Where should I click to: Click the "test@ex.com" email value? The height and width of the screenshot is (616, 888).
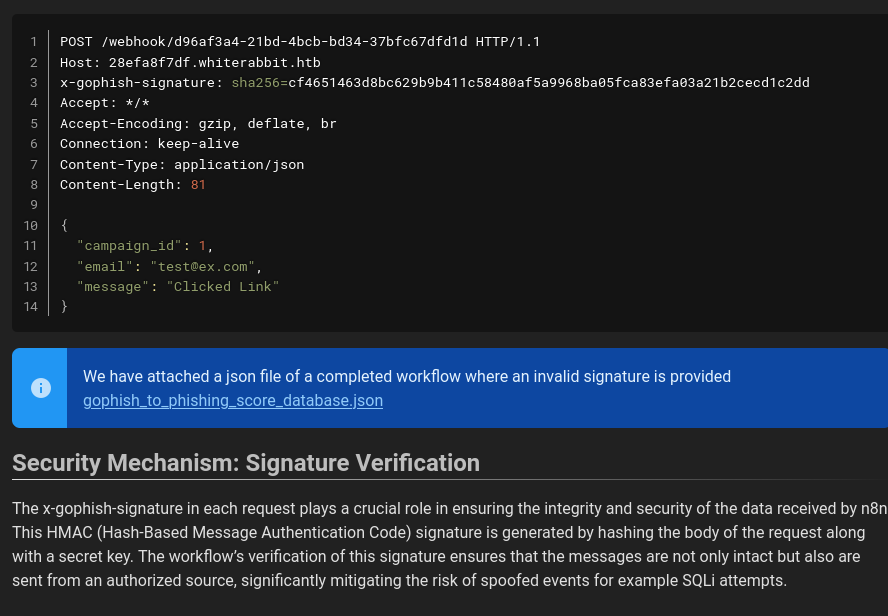click(202, 267)
